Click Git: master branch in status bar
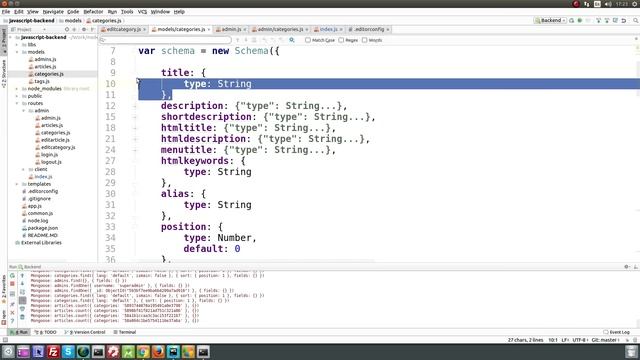 coord(605,340)
